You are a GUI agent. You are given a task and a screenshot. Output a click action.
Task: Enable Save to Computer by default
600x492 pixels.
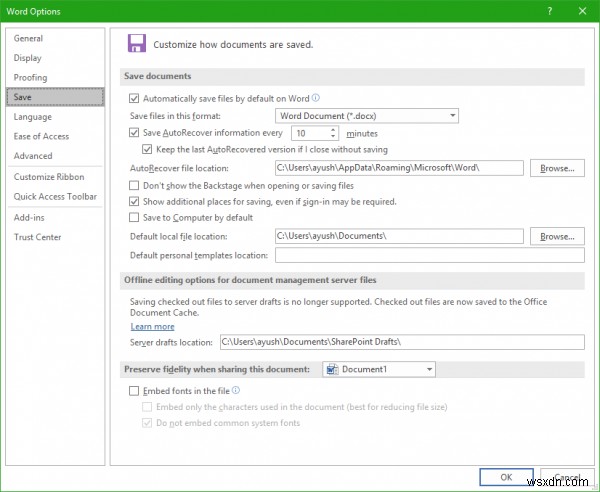pos(134,218)
